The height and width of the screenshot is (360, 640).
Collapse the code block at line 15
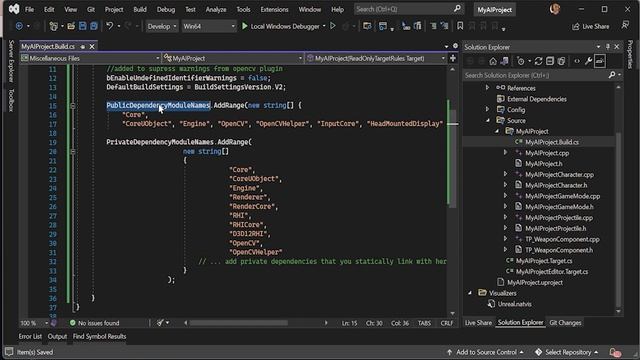73,106
